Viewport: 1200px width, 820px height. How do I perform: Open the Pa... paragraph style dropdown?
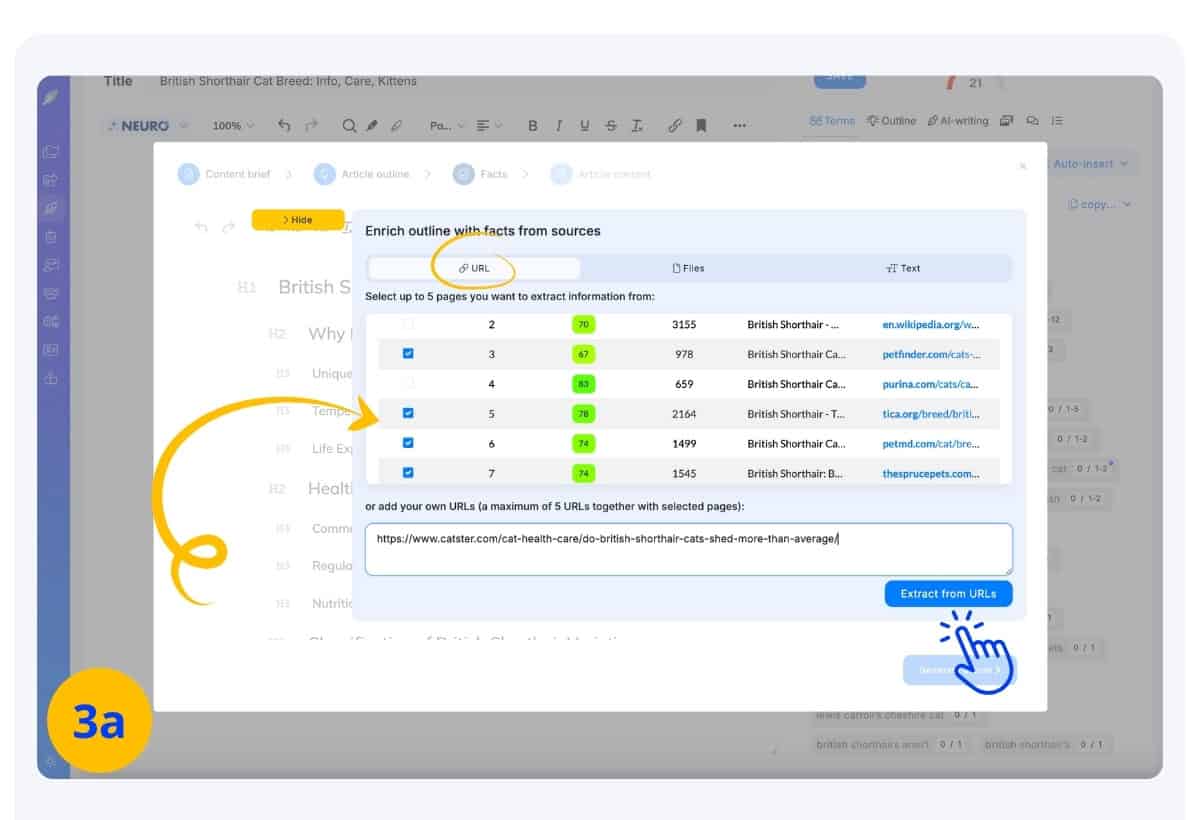(x=447, y=126)
